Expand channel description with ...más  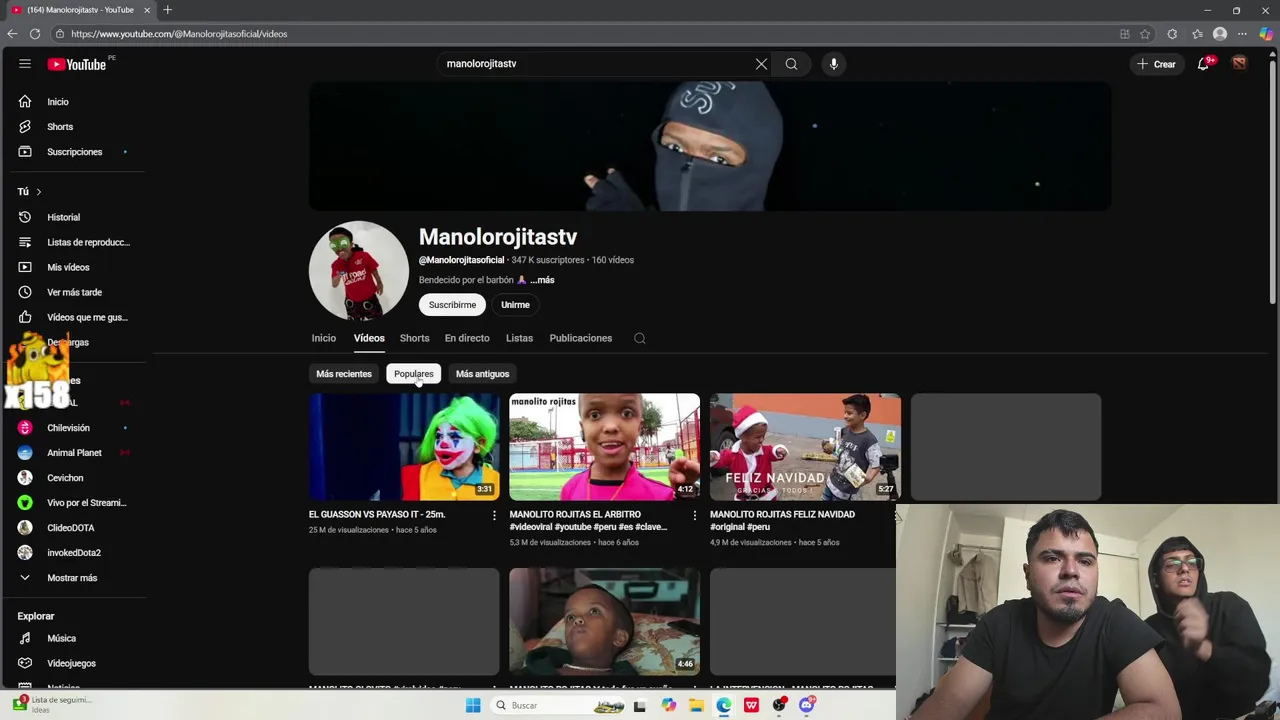pos(542,280)
